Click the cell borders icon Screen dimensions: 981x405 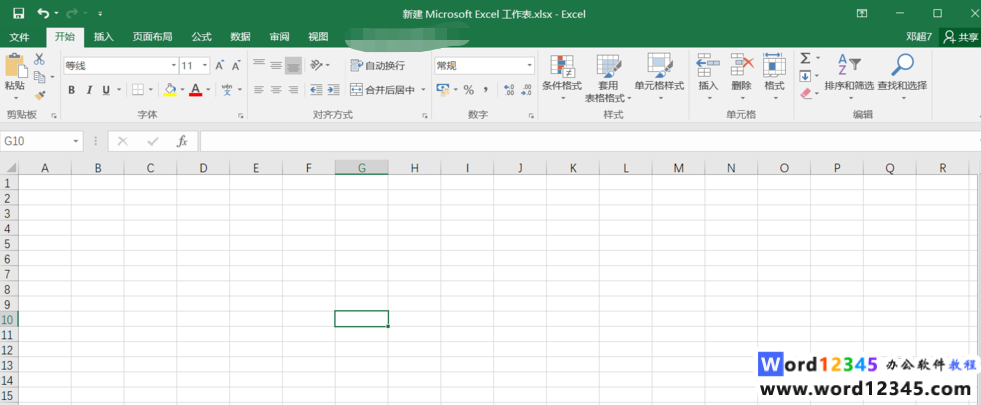click(138, 90)
